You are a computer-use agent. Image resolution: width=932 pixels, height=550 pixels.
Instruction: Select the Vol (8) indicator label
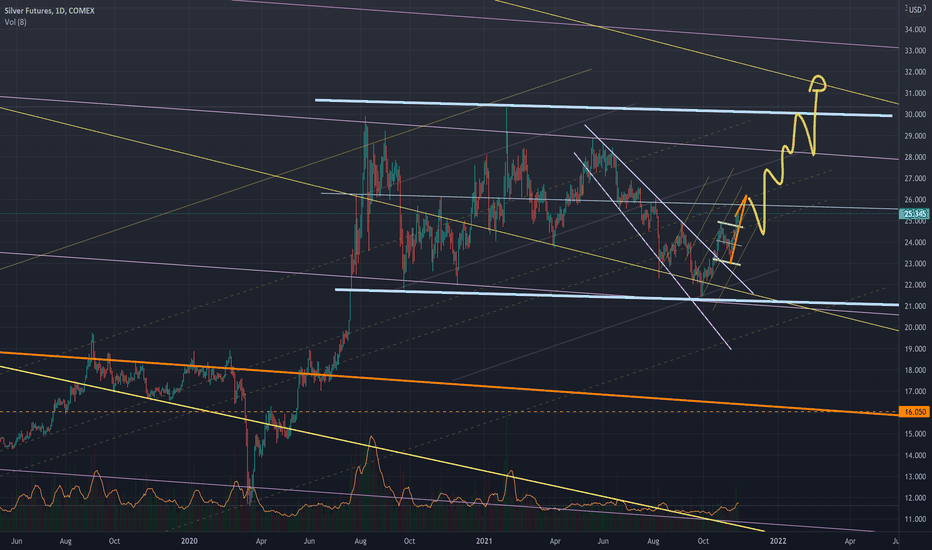(15, 23)
